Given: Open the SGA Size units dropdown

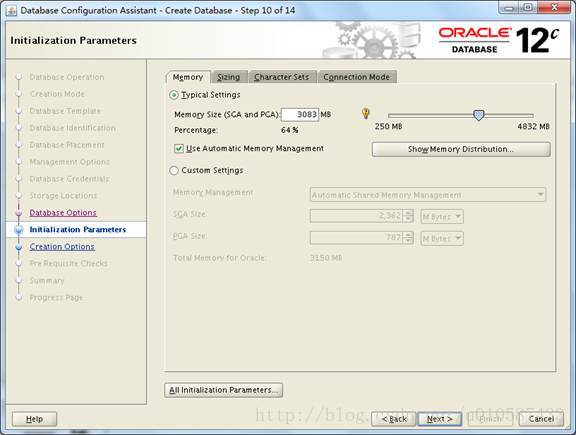Looking at the screenshot, I should (442, 216).
